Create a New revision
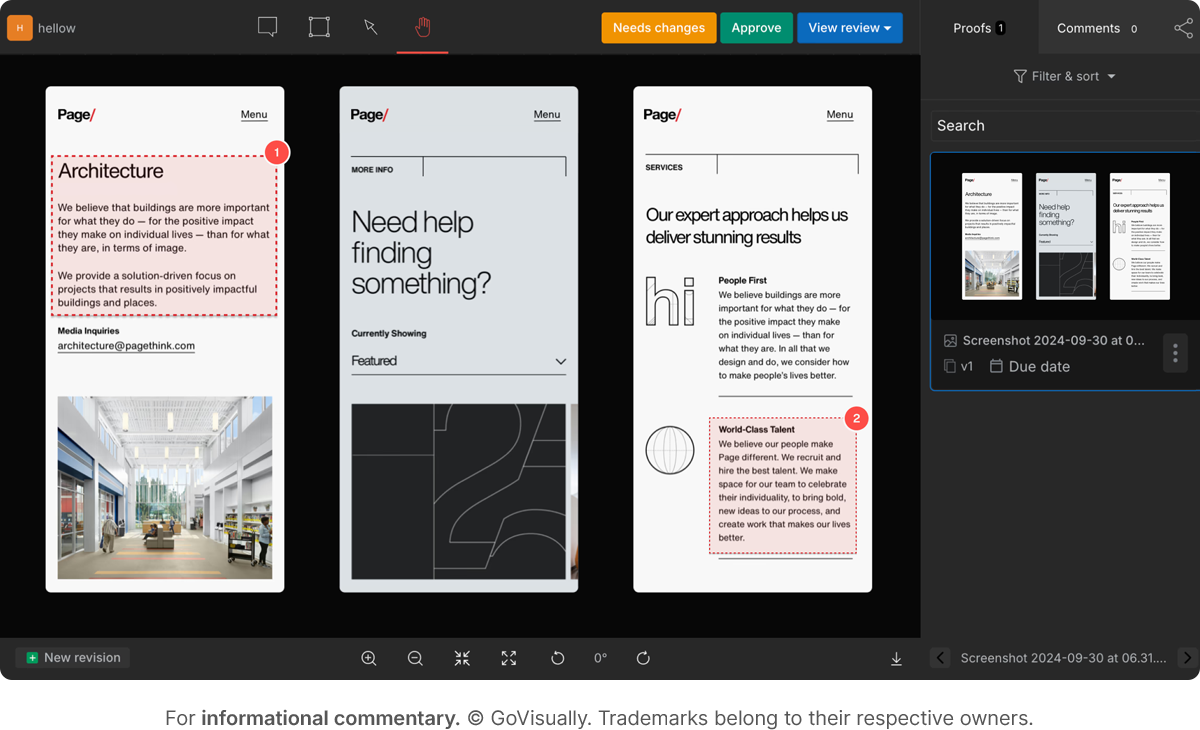1200x730 pixels. pos(72,658)
